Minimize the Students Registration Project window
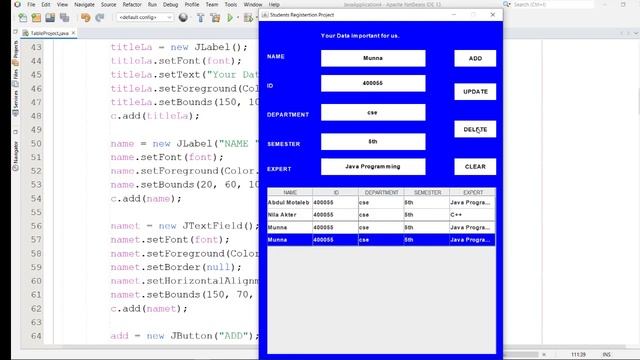The height and width of the screenshot is (360, 640). [x=453, y=15]
